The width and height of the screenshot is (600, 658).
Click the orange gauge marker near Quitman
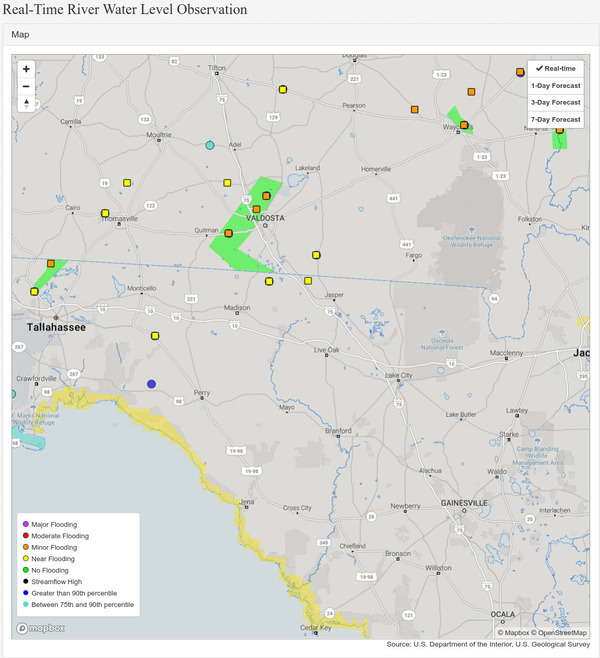click(x=228, y=233)
